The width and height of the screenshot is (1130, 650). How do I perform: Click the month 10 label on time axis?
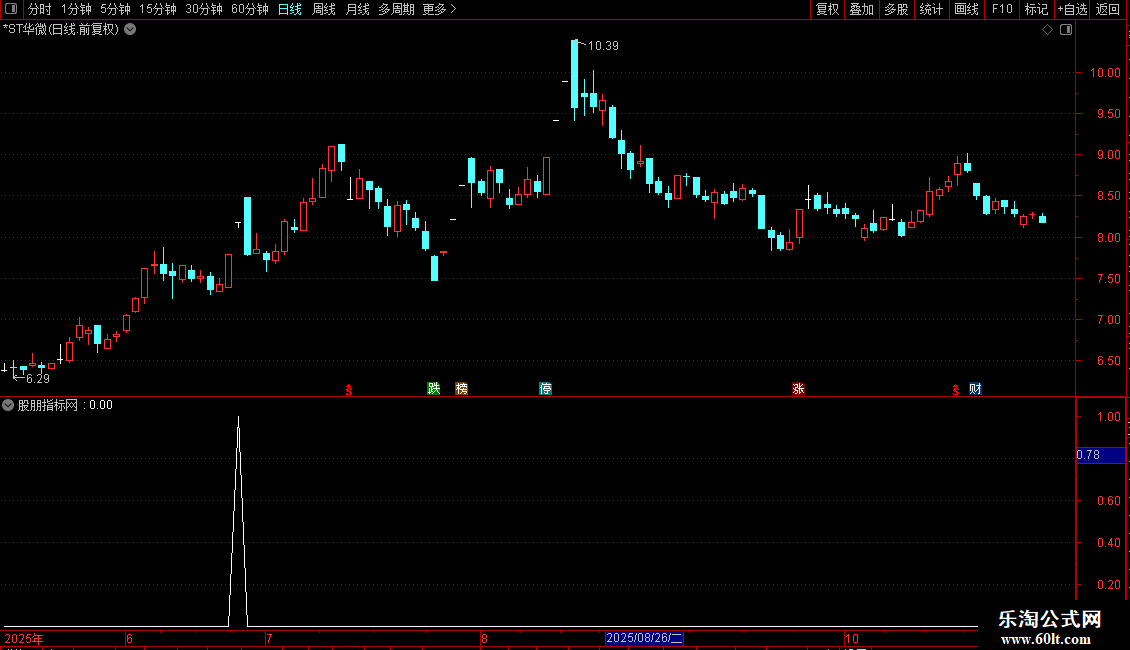click(852, 638)
